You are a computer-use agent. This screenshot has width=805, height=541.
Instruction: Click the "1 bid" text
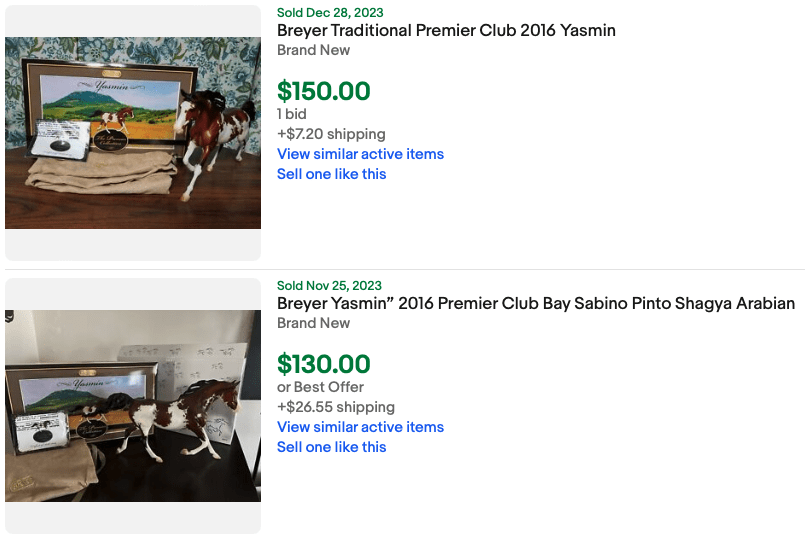click(292, 114)
